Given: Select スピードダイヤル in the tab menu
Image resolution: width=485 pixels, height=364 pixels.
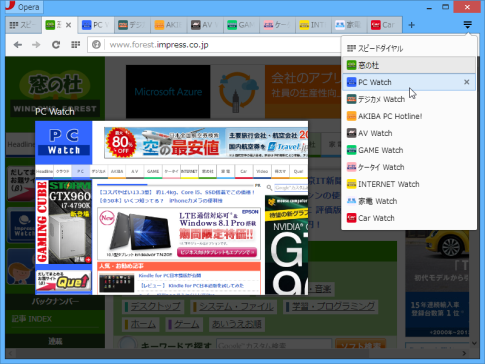Looking at the screenshot, I should coord(409,48).
